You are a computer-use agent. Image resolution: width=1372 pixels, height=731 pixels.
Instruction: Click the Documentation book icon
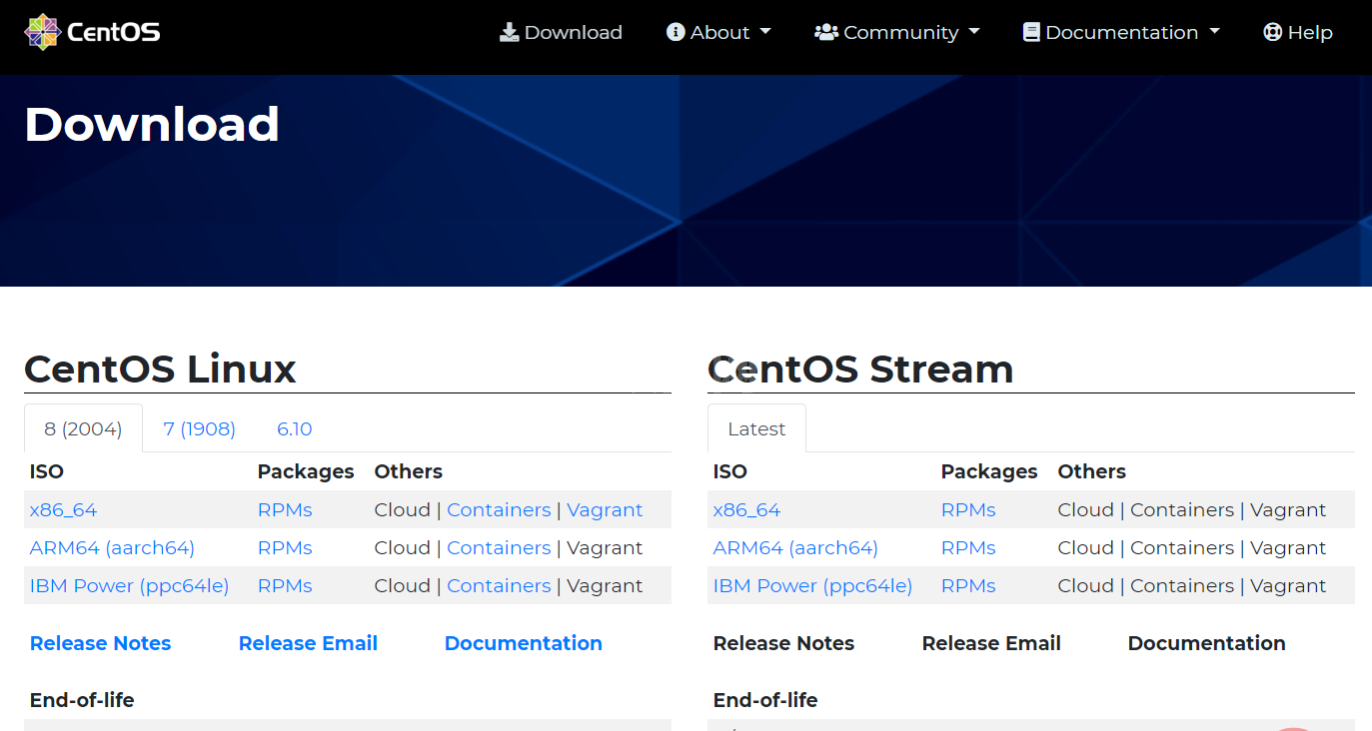(1031, 32)
